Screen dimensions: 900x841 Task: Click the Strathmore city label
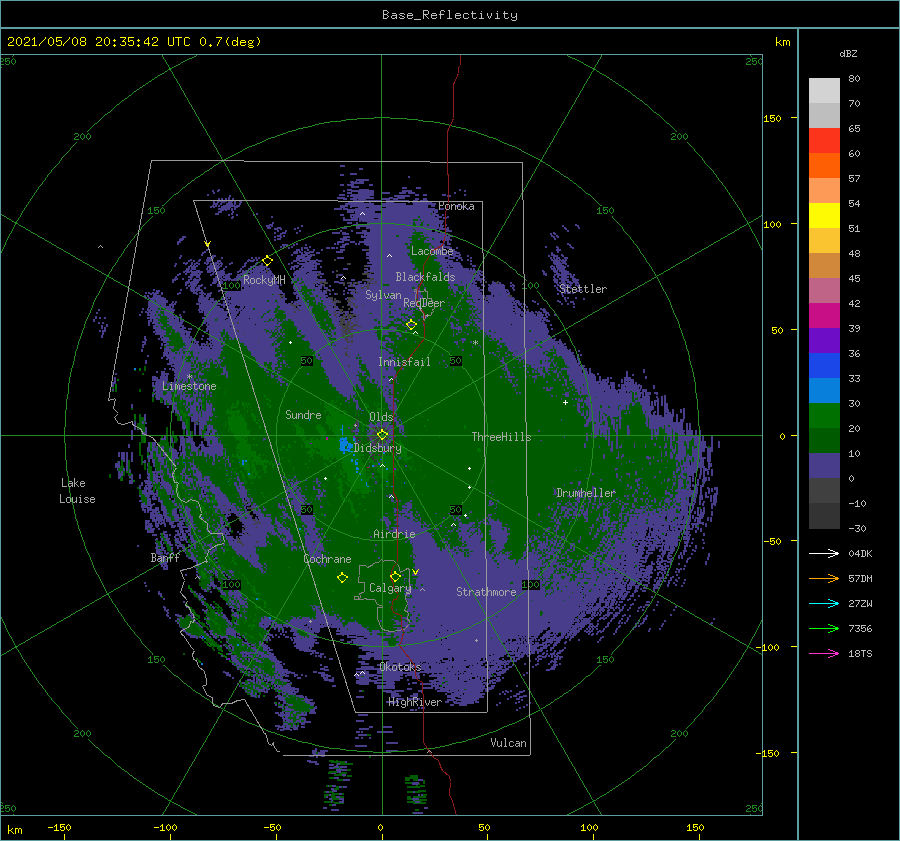point(486,592)
